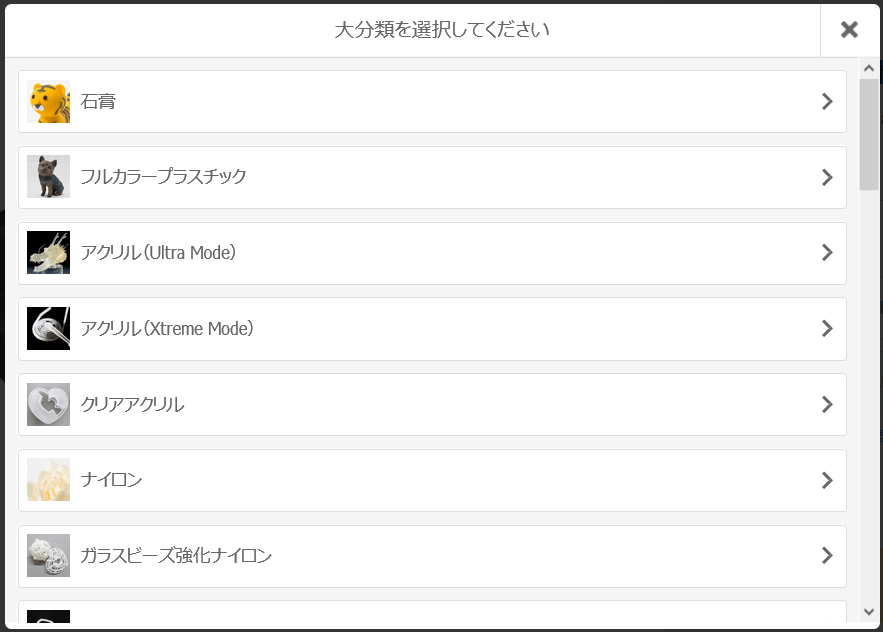883x632 pixels.
Task: Open the クリアアクリル chevron arrow
Action: [827, 404]
